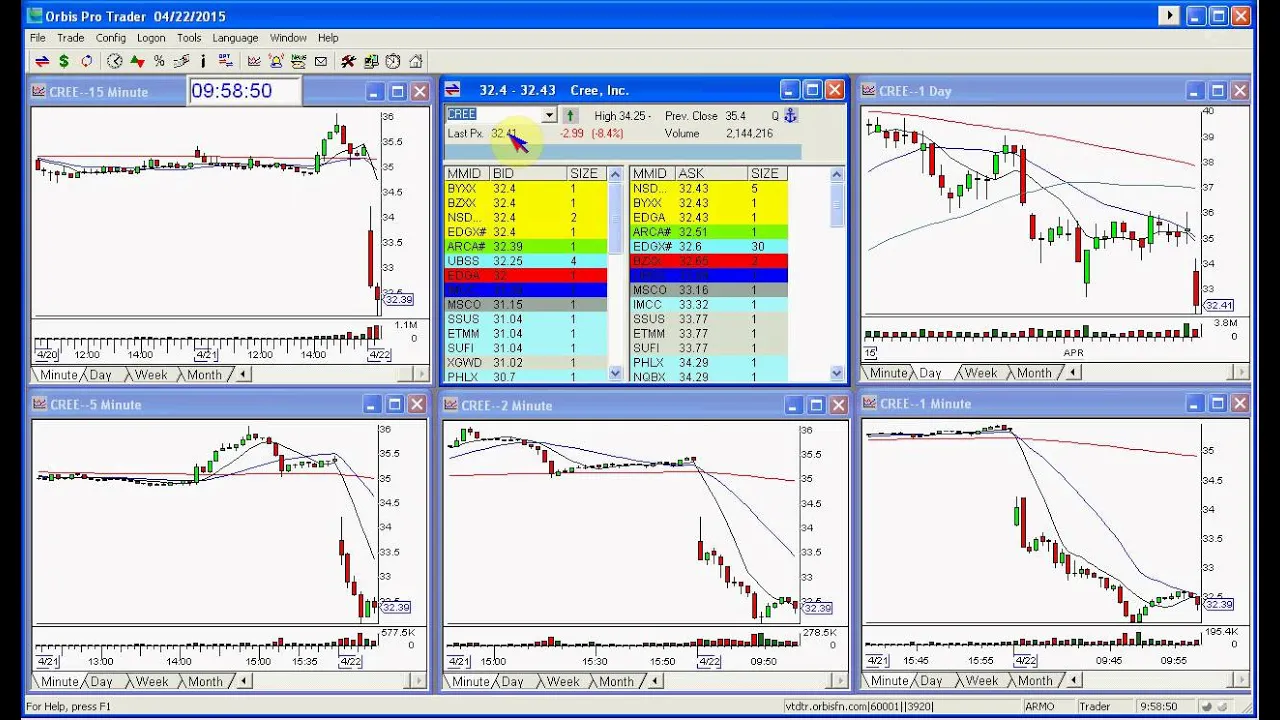
Task: Select Minute tab in CREE--2 Minute chart
Action: click(x=470, y=682)
